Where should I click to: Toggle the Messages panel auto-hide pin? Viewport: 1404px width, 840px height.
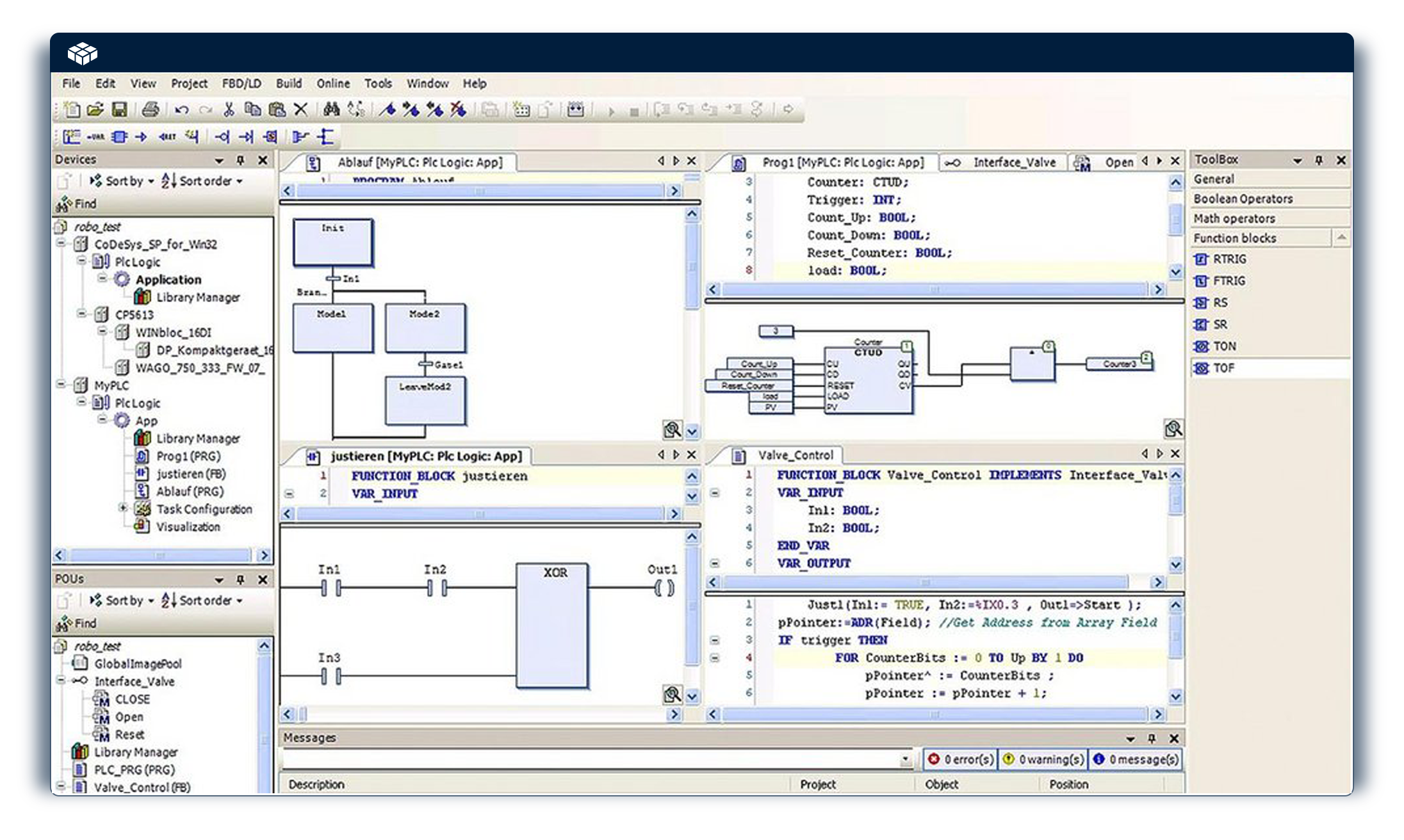point(1152,738)
